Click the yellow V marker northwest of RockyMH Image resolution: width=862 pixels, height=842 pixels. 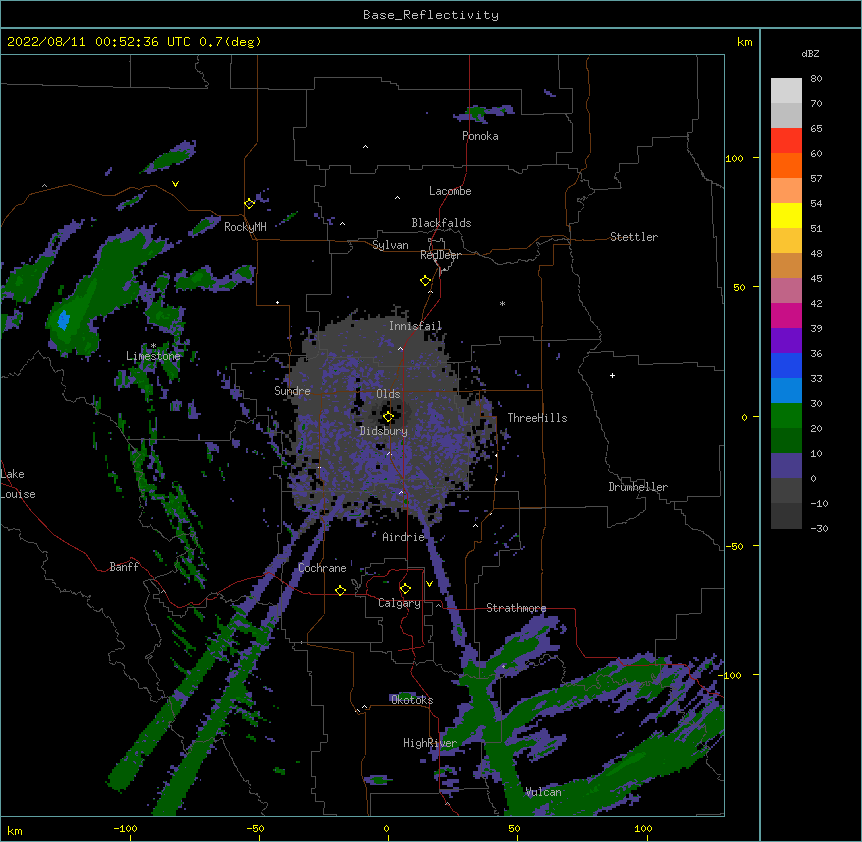175,184
